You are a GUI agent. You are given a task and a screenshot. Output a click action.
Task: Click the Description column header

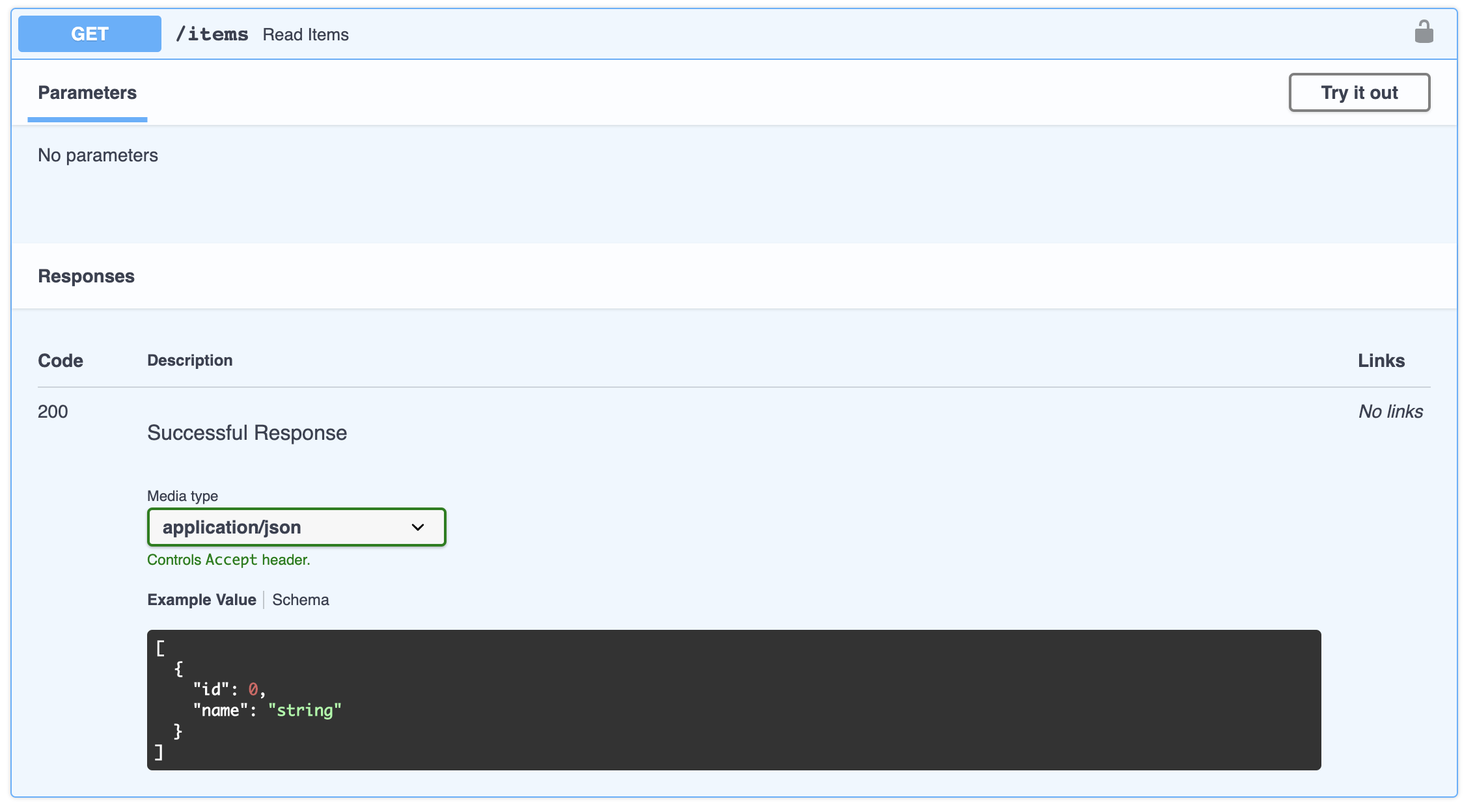189,360
